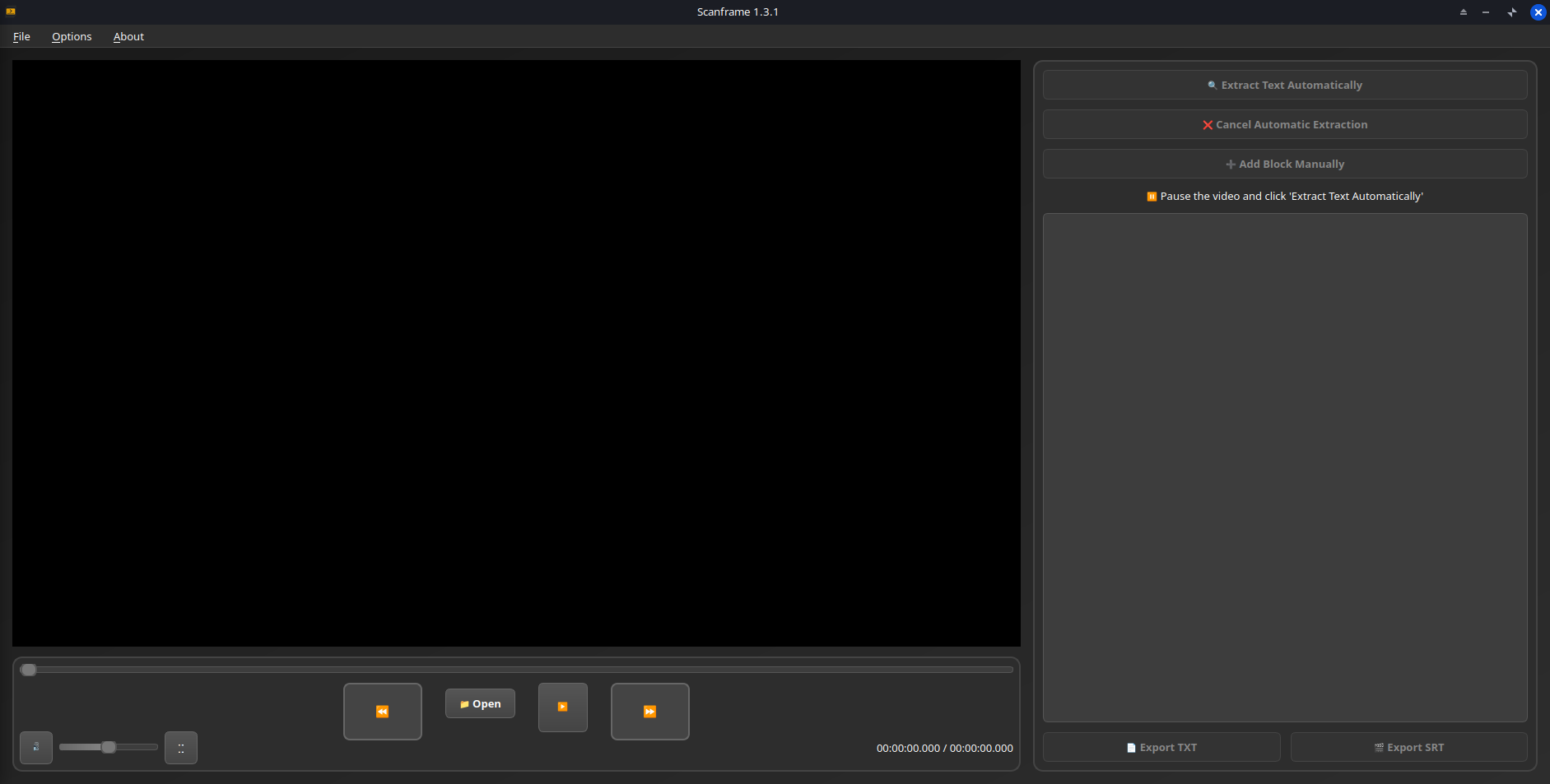
Task: Close the Scanframe window
Action: (1538, 12)
